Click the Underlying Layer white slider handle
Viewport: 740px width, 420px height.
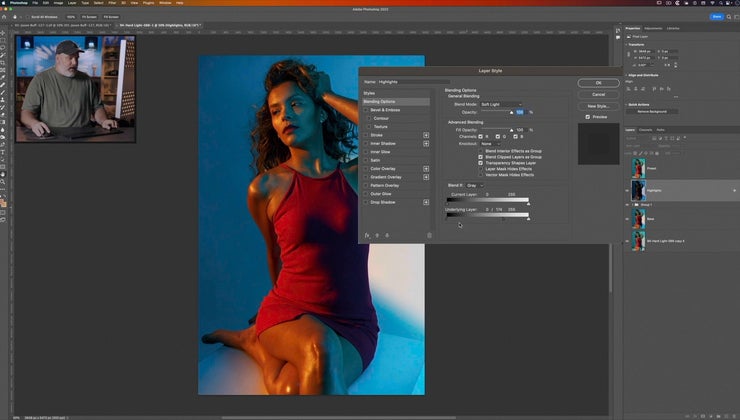pos(528,218)
